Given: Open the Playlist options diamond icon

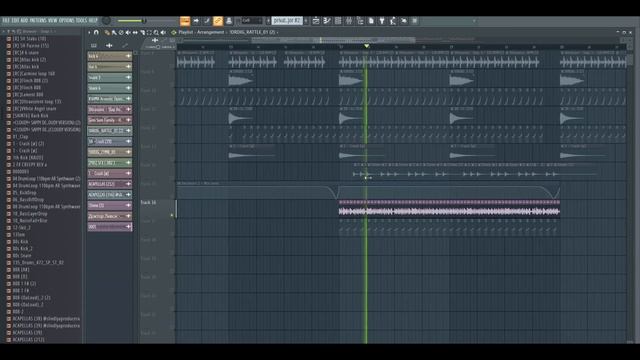Looking at the screenshot, I should [x=173, y=32].
